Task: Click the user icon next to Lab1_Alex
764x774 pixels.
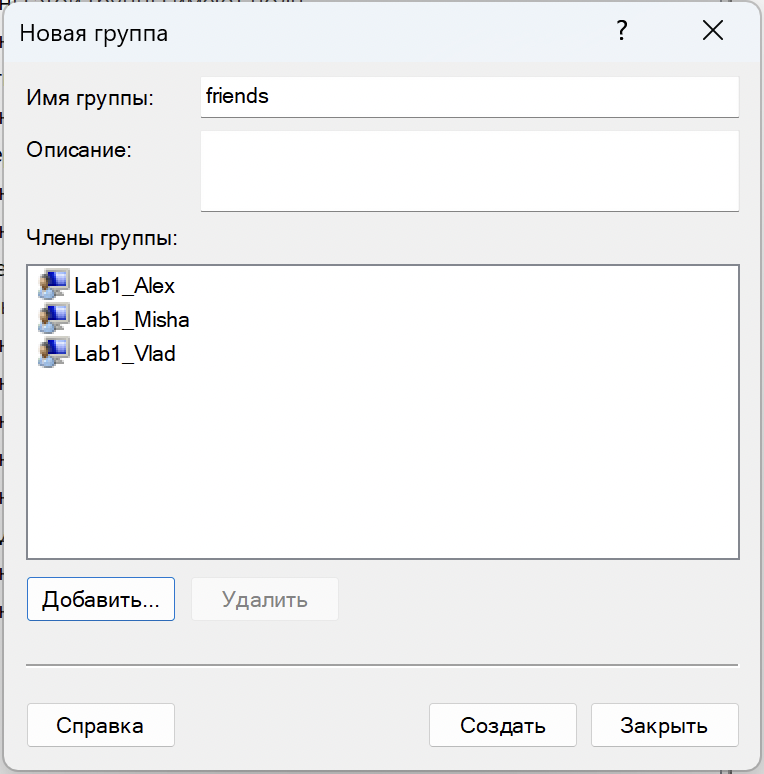Action: coord(52,285)
